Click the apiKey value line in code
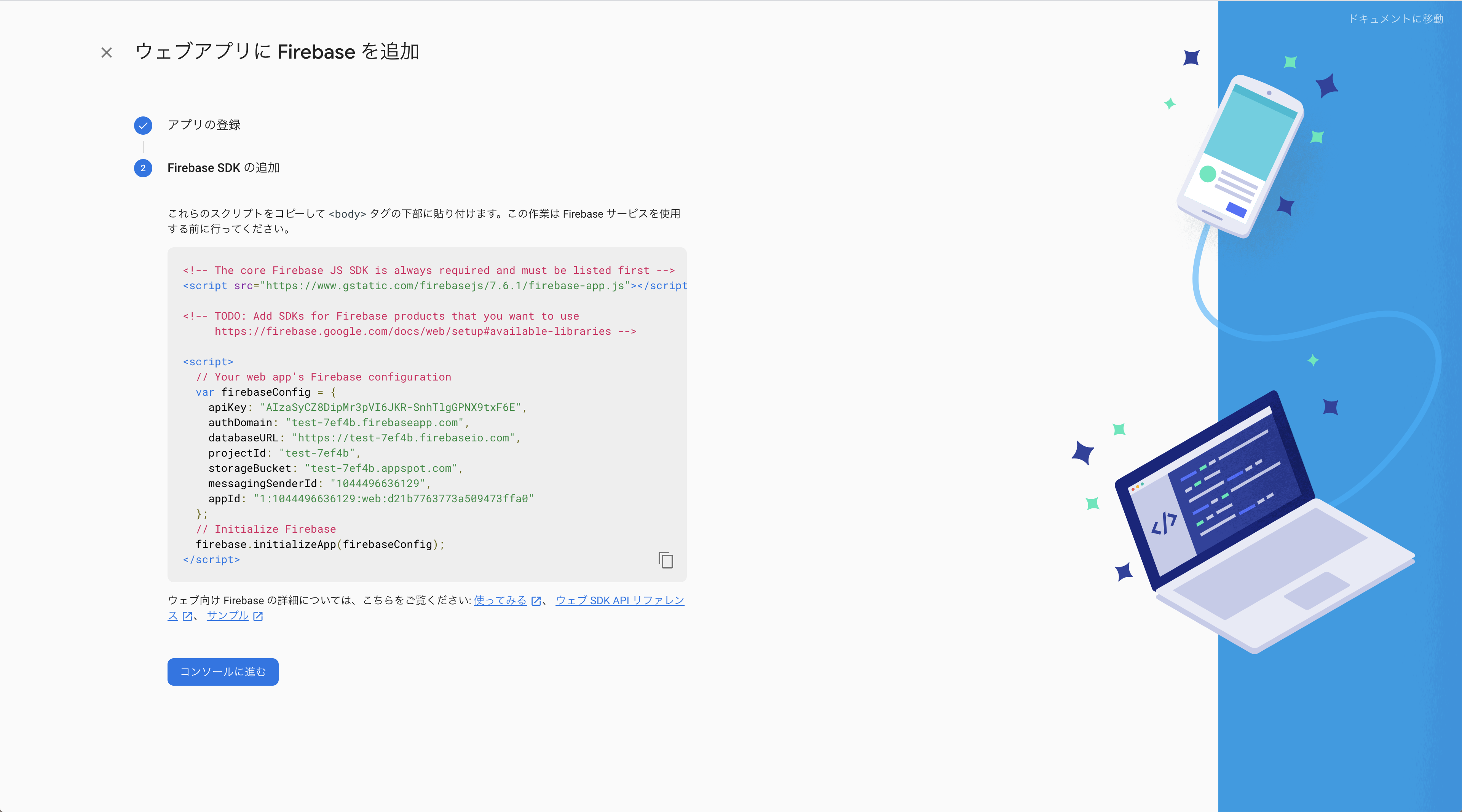 tap(367, 407)
